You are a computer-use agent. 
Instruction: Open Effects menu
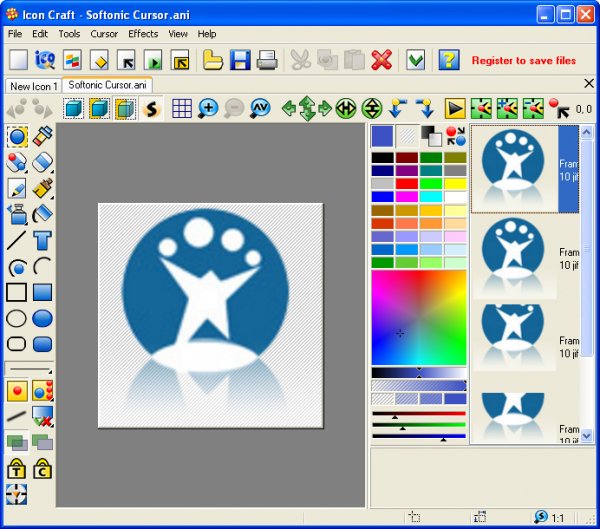tap(143, 34)
